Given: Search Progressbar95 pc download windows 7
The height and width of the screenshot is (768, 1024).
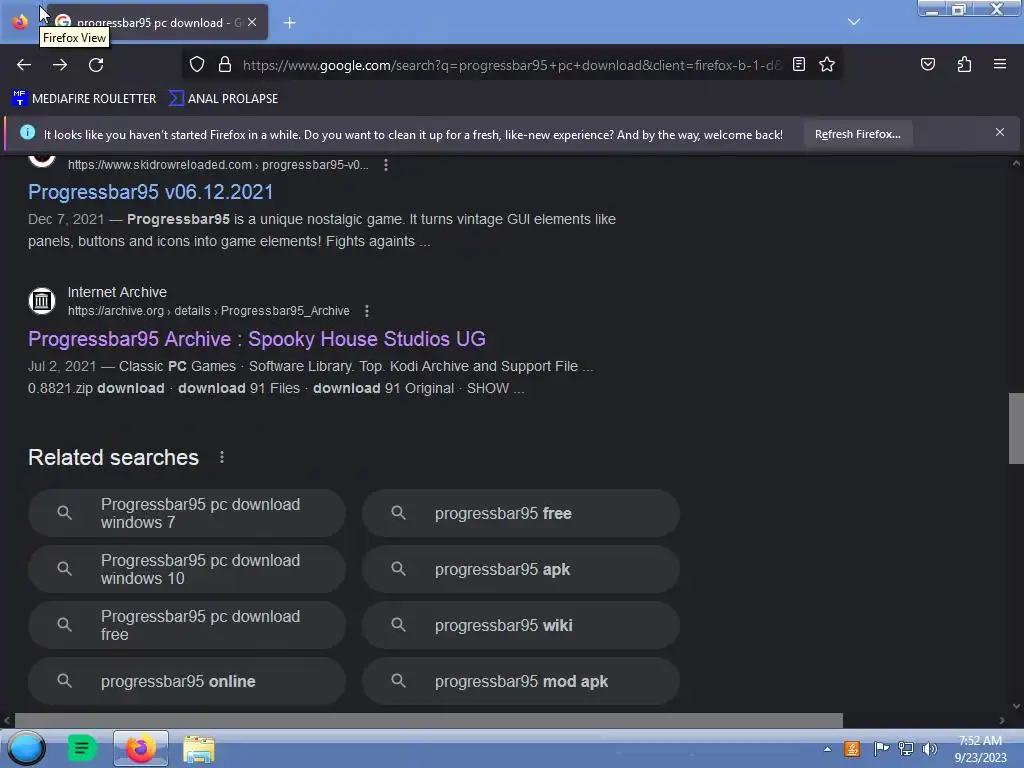Looking at the screenshot, I should coord(187,513).
